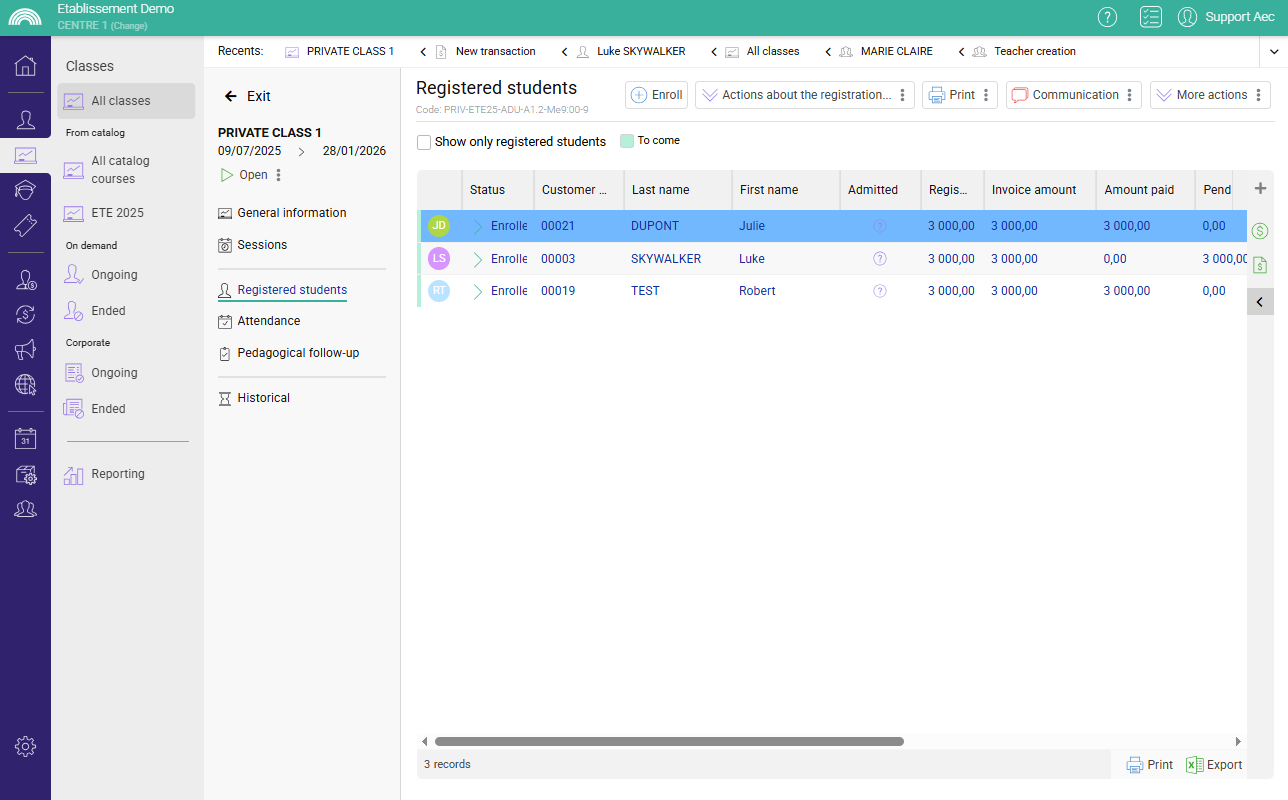Expand the TEST row status chevron
This screenshot has height=800, width=1288.
pyautogui.click(x=477, y=291)
